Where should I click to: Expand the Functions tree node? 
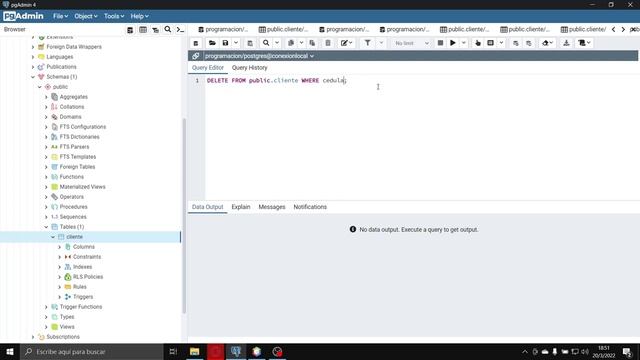coord(46,177)
